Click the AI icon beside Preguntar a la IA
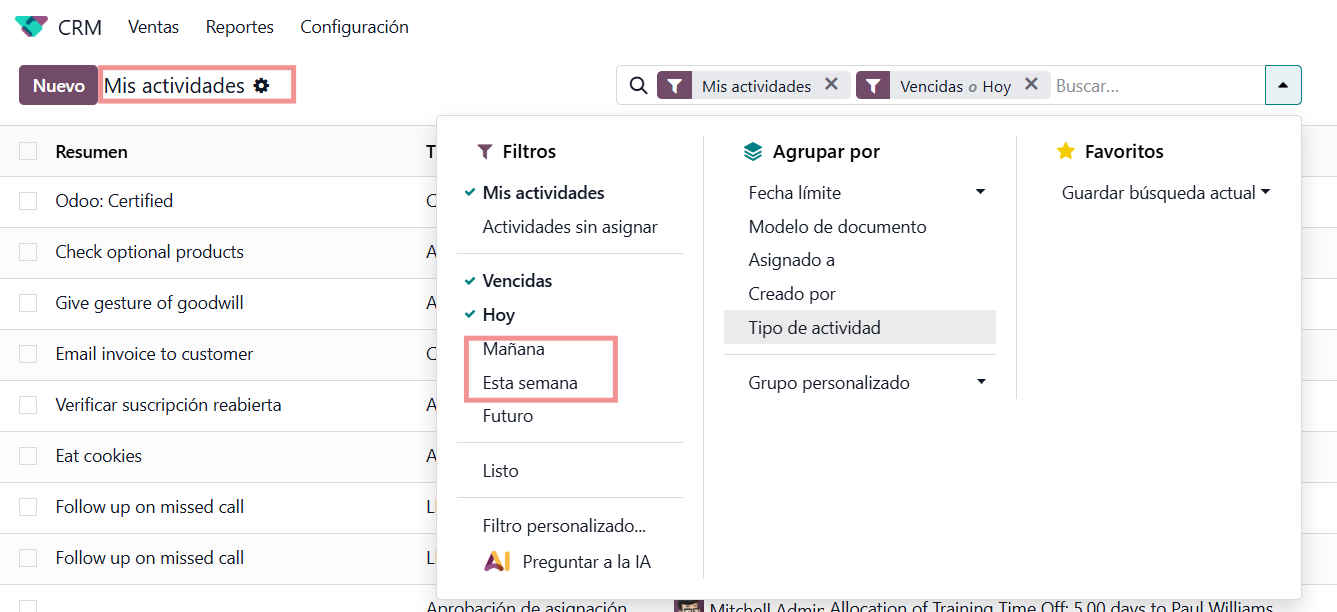This screenshot has width=1337, height=612. [x=496, y=562]
